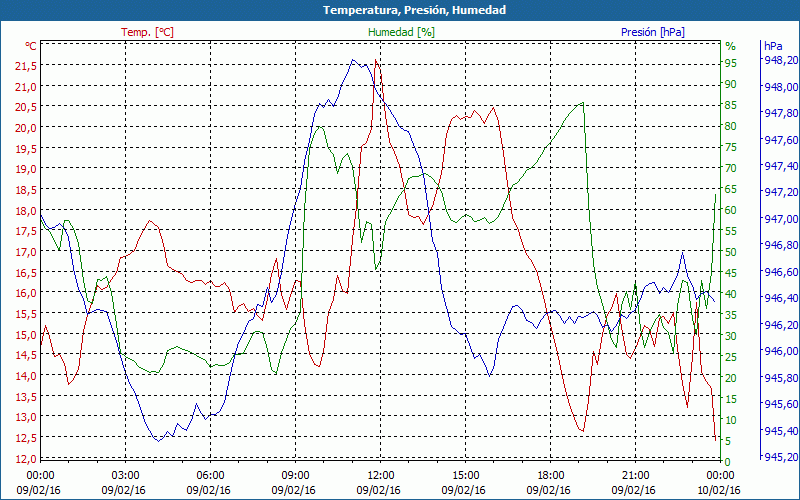800x500 pixels.
Task: Click the 30 humidity axis value
Action: point(731,336)
